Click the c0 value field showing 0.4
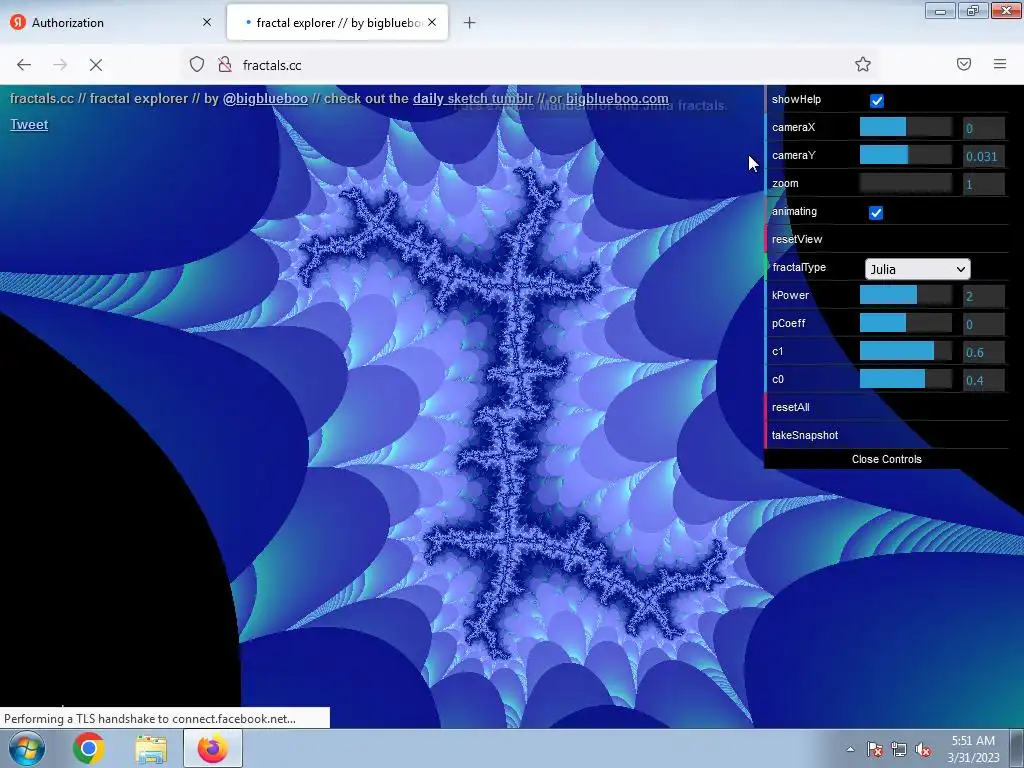 point(984,380)
